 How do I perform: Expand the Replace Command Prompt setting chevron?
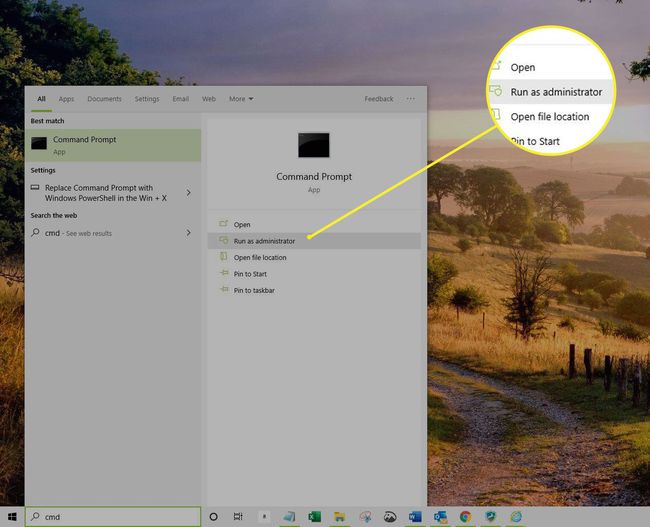(189, 193)
